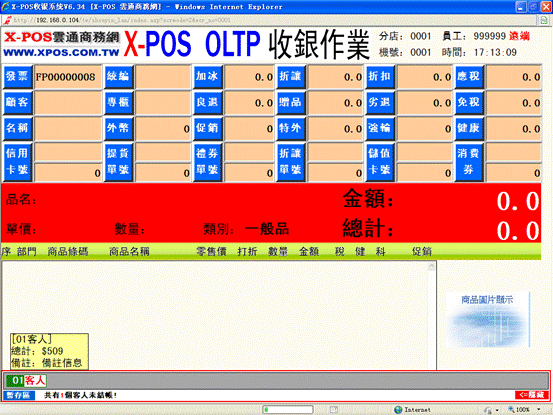553x415 pixels.
Task: Click the 消費券 consumer voucher button
Action: click(468, 162)
